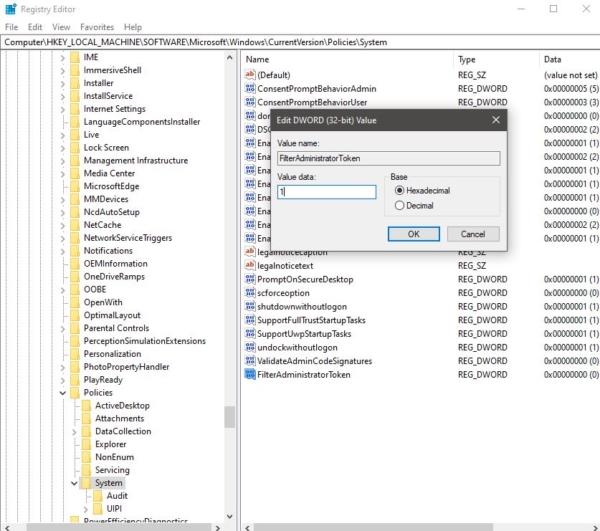Viewport: 600px width, 531px height.
Task: Click the shutdownwithoutlogon DWORD icon
Action: point(250,306)
